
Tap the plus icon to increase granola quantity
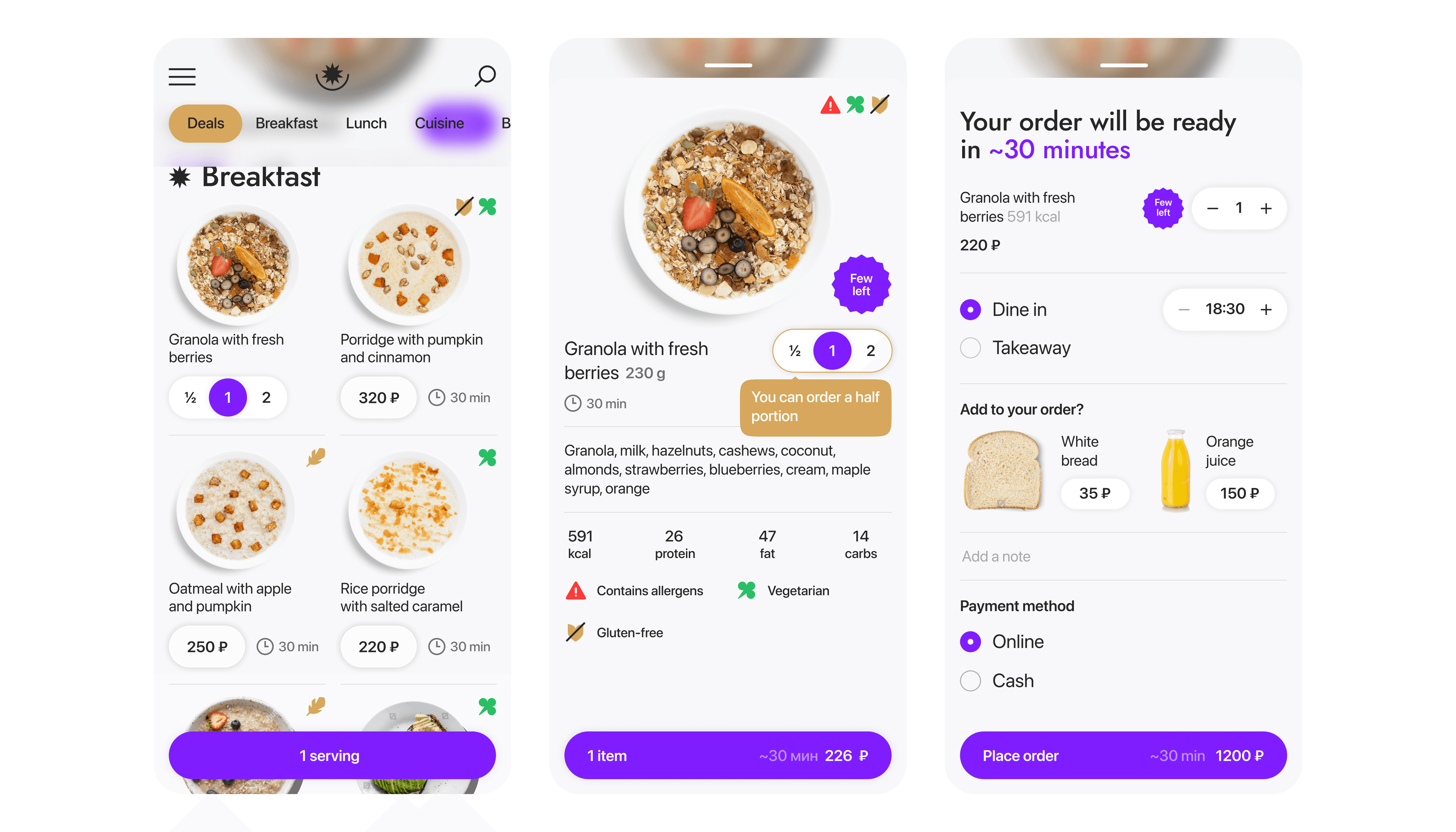[1265, 209]
